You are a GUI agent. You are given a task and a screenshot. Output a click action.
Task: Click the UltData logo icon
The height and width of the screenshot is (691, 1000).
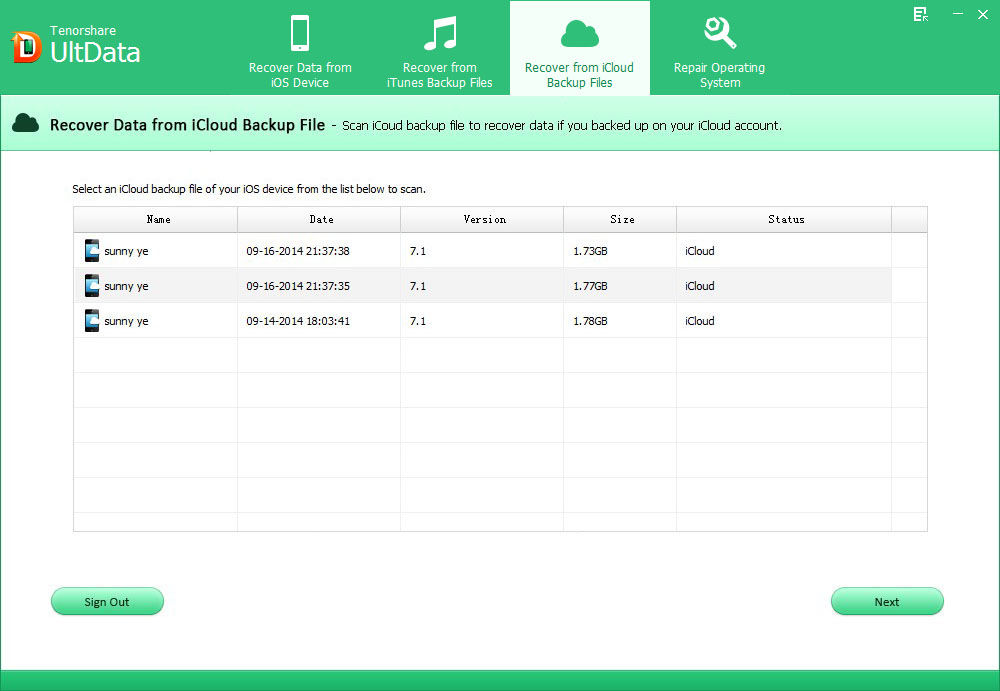26,47
